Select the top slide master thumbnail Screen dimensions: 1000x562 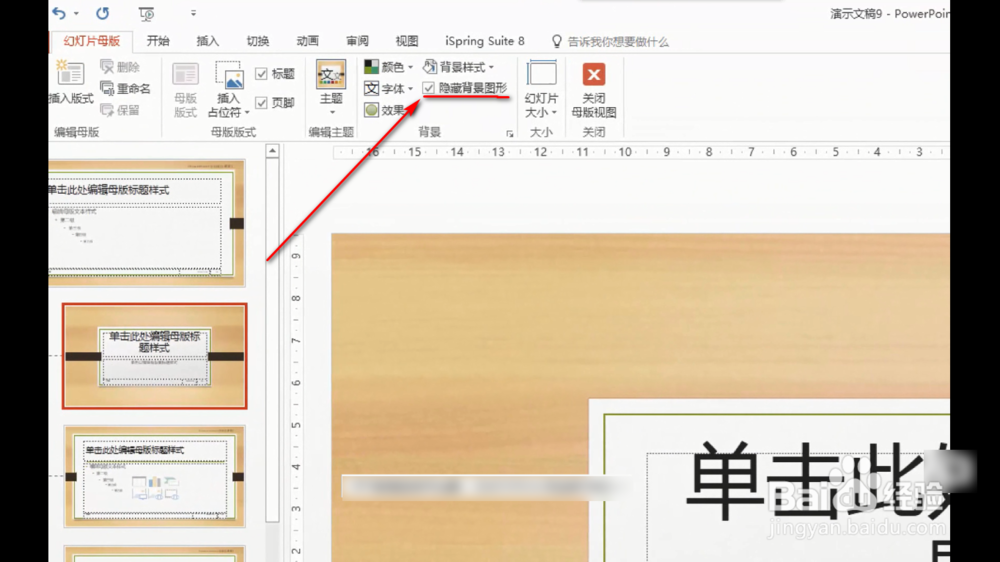[x=146, y=223]
